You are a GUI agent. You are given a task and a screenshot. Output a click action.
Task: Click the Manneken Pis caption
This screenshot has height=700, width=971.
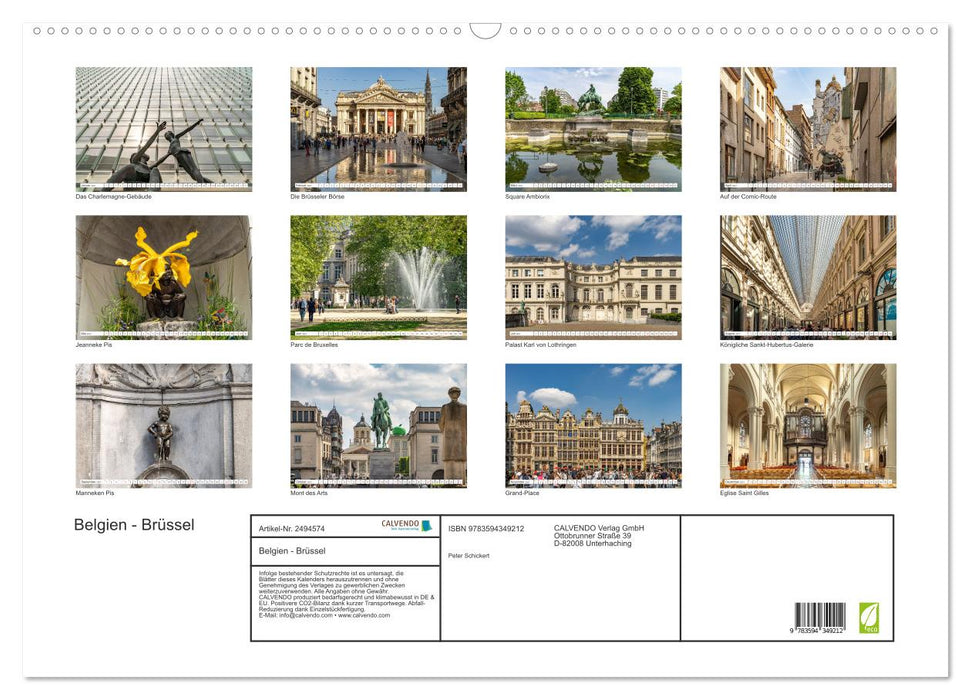point(95,493)
